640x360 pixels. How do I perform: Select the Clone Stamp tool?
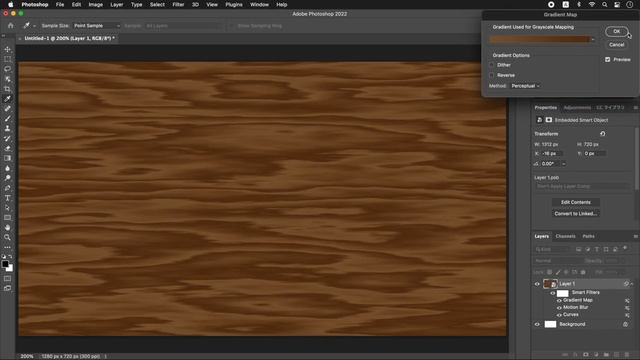coord(7,128)
